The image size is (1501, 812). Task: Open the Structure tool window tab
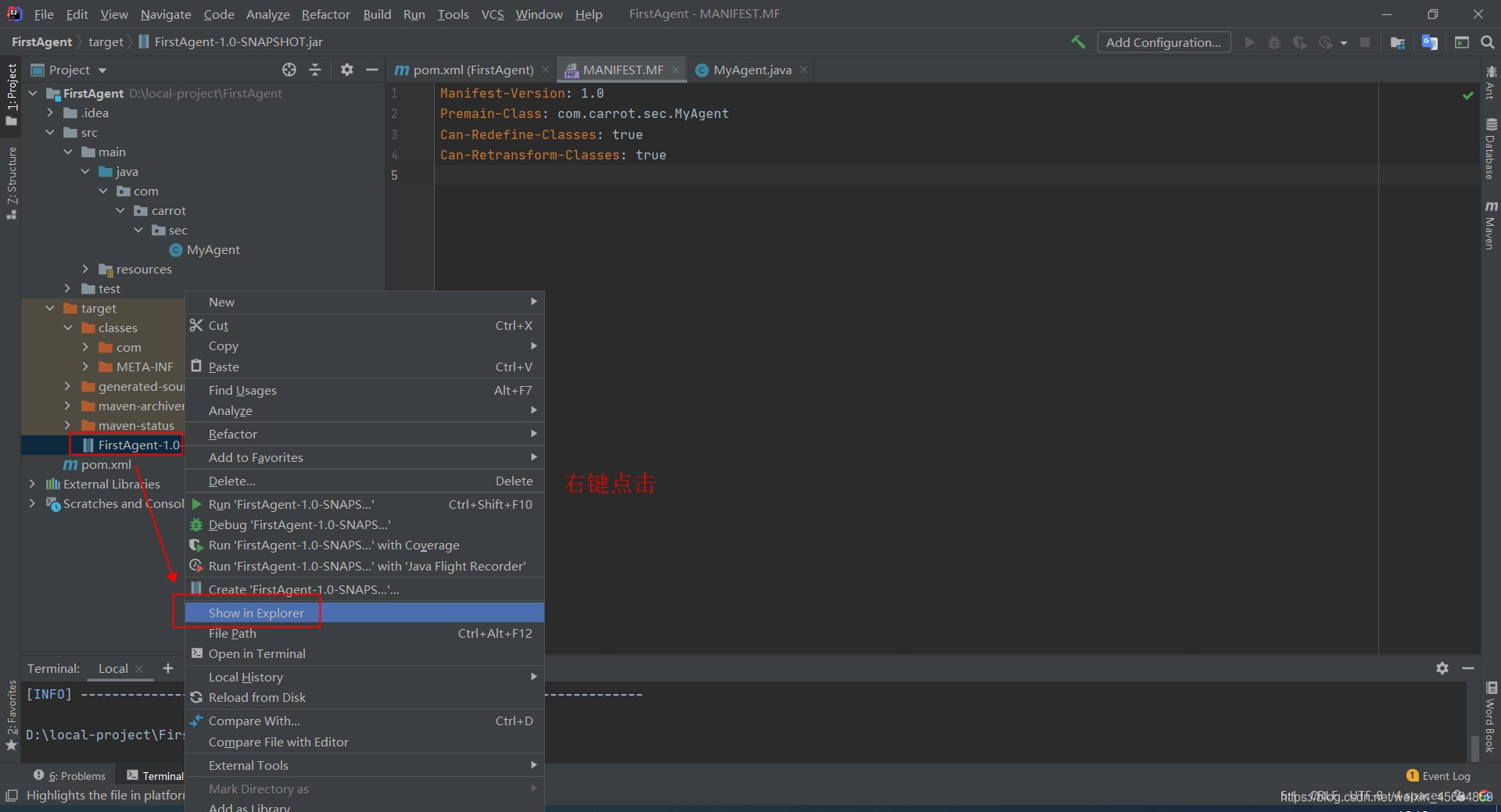pyautogui.click(x=11, y=183)
